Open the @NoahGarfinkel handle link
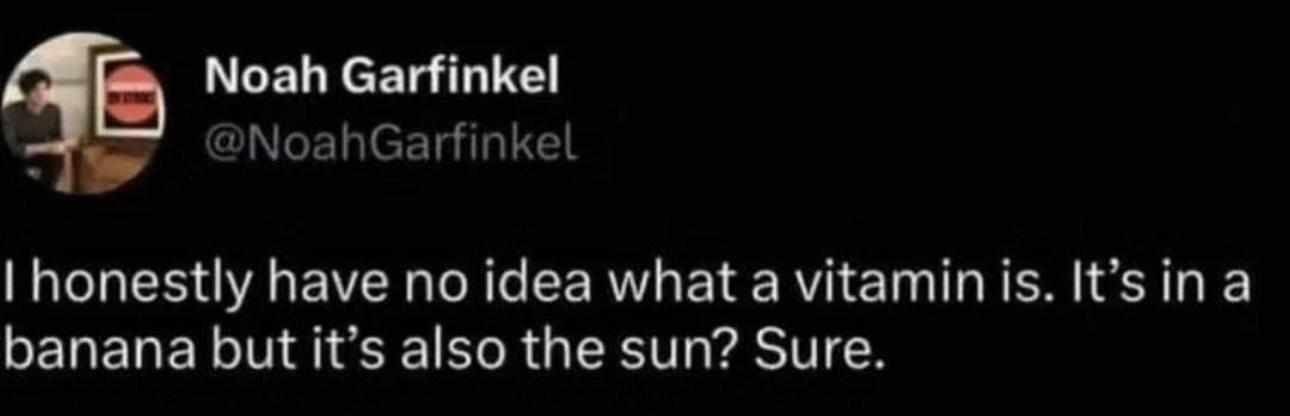This screenshot has height=416, width=1290. coord(390,150)
